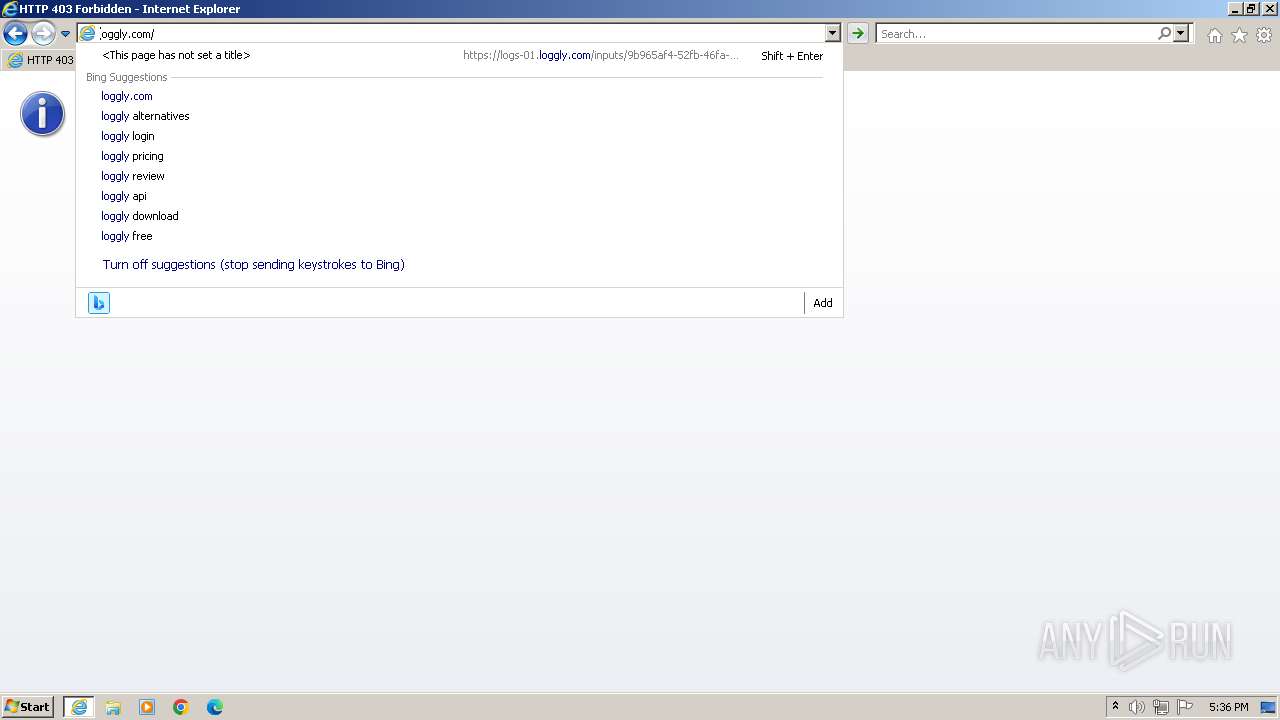Click Internet Explorer logo in title bar
The width and height of the screenshot is (1280, 720).
10,9
